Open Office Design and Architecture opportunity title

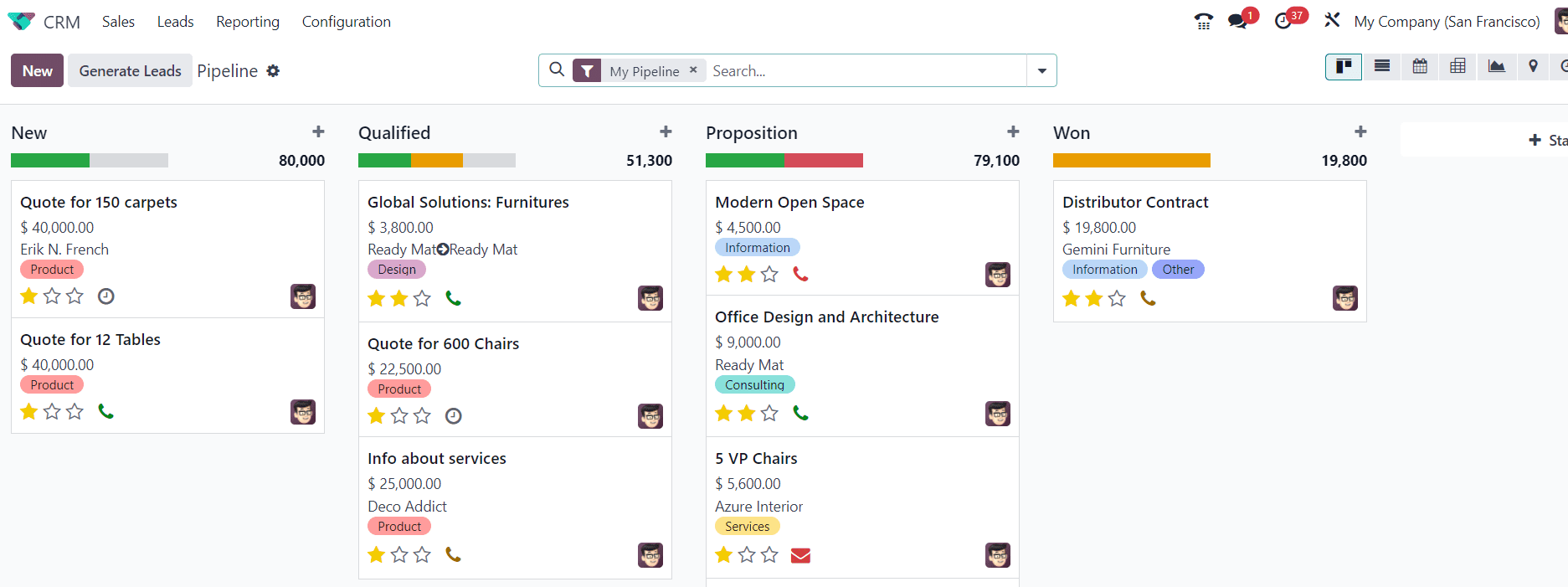pos(826,317)
